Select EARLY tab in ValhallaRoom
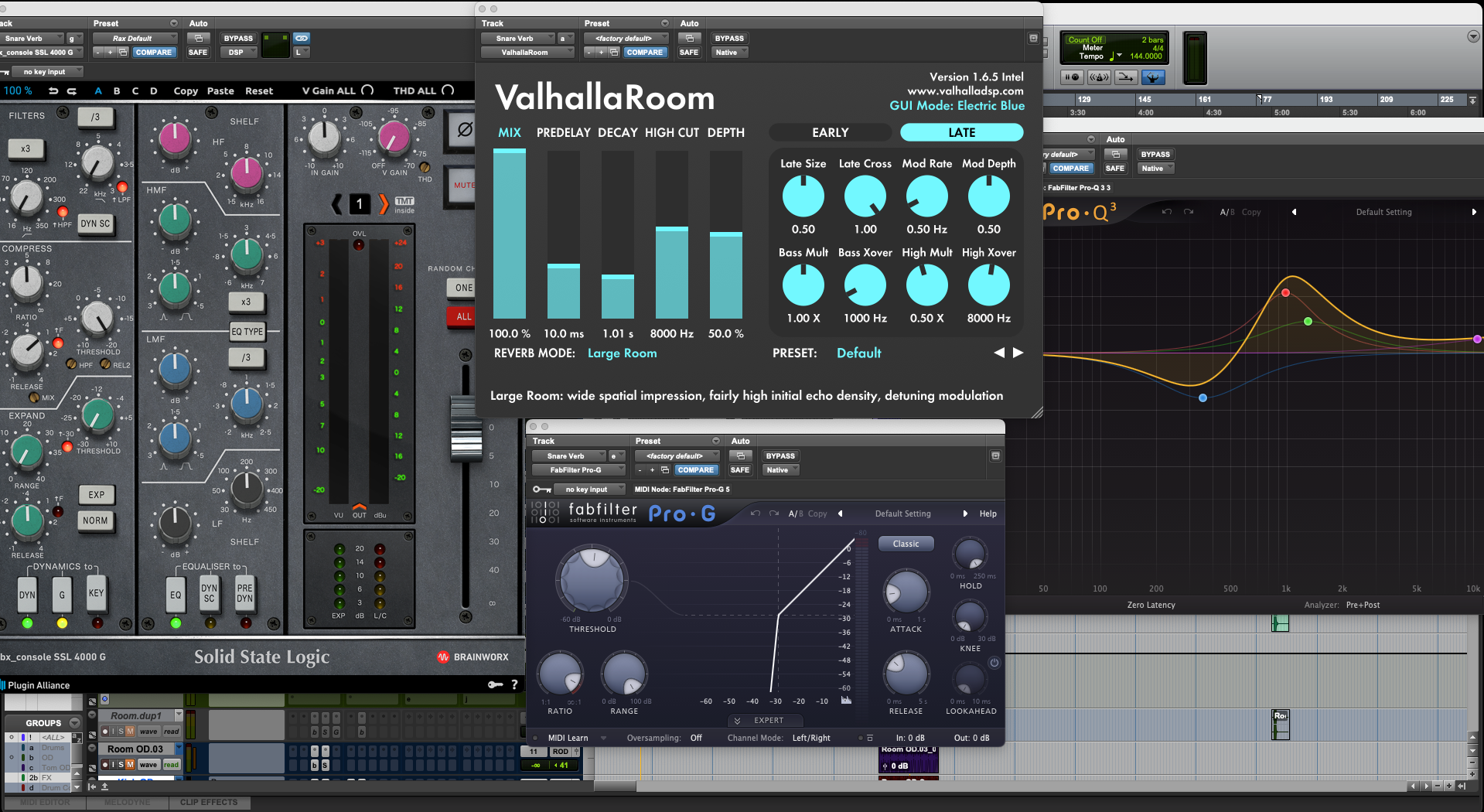This screenshot has height=812, width=1484. tap(830, 132)
